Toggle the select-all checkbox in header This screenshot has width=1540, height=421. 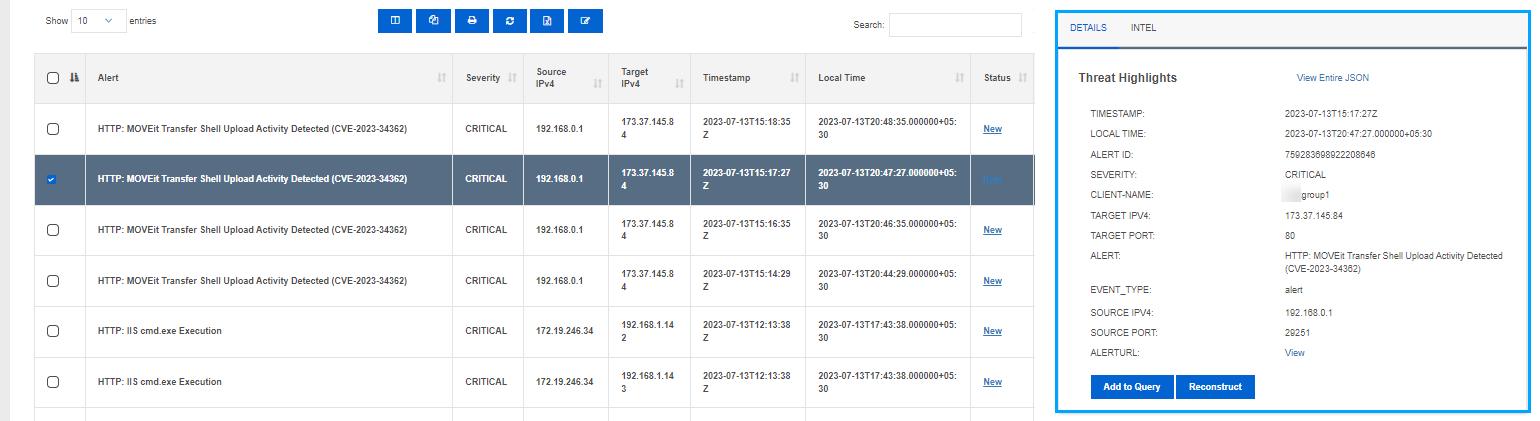pos(53,78)
